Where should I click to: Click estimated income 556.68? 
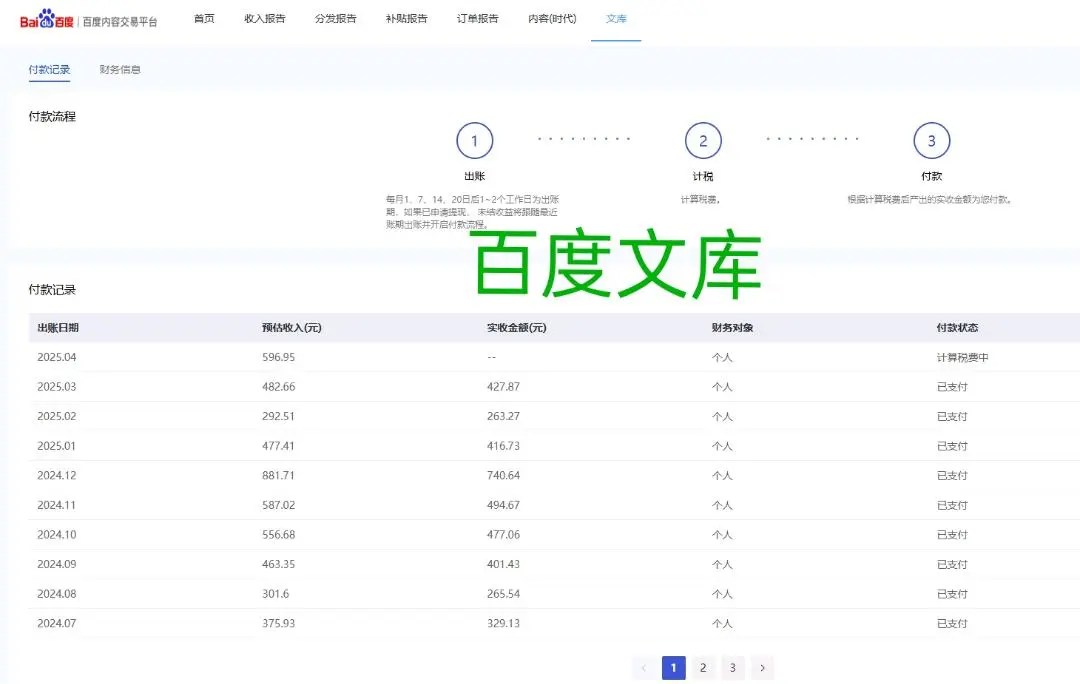pyautogui.click(x=278, y=535)
